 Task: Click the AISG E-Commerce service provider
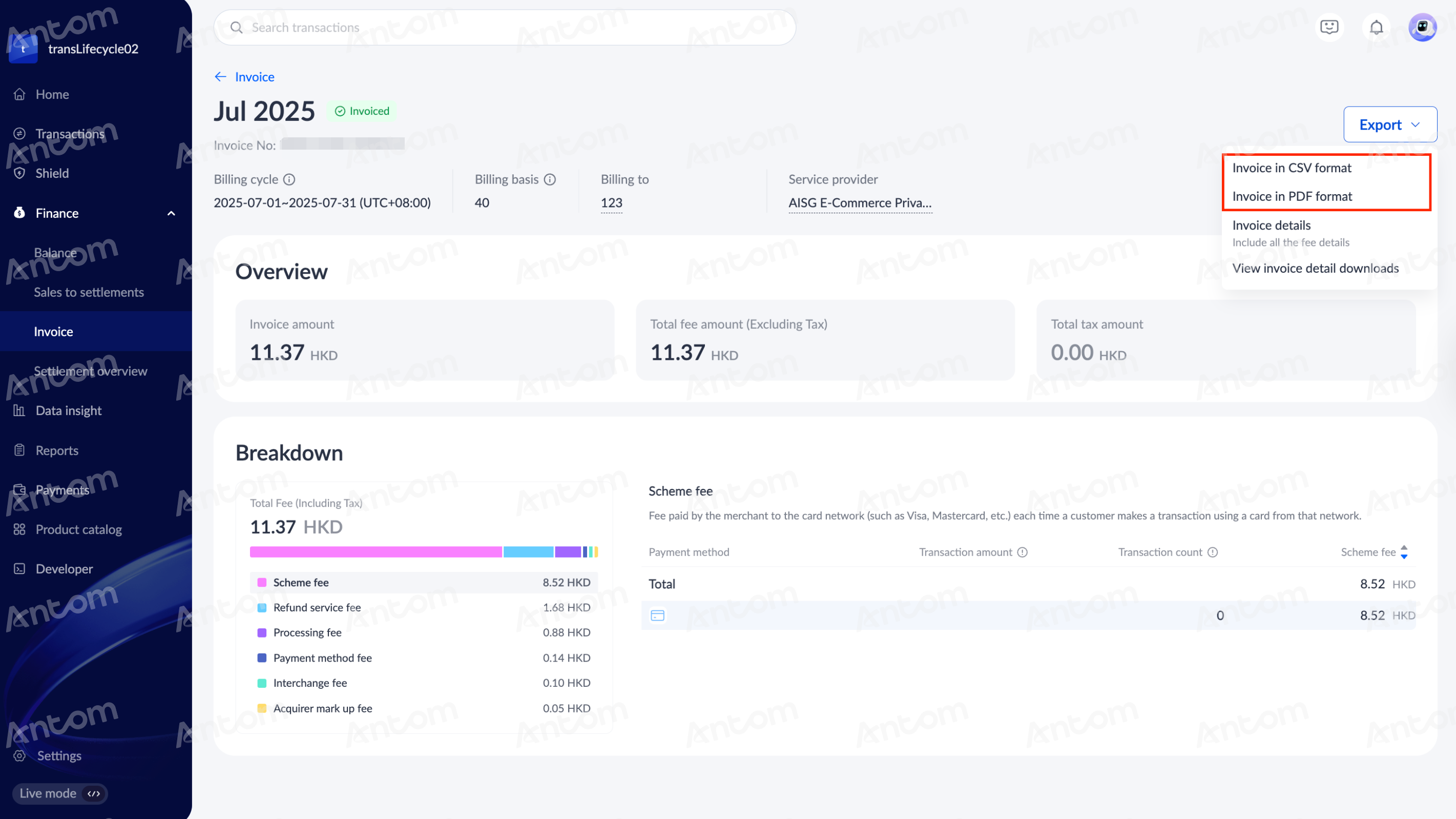tap(860, 202)
